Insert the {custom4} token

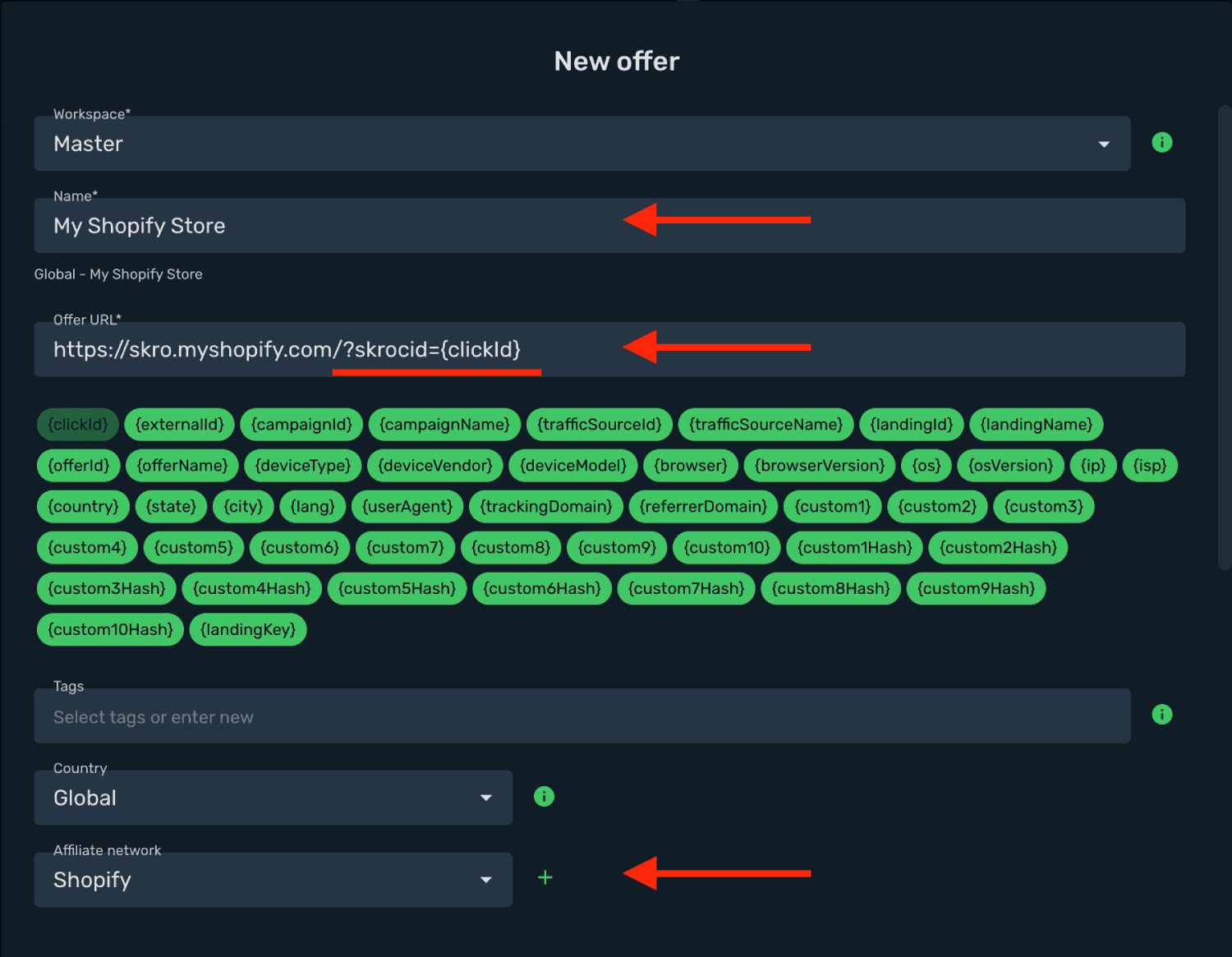(x=87, y=548)
